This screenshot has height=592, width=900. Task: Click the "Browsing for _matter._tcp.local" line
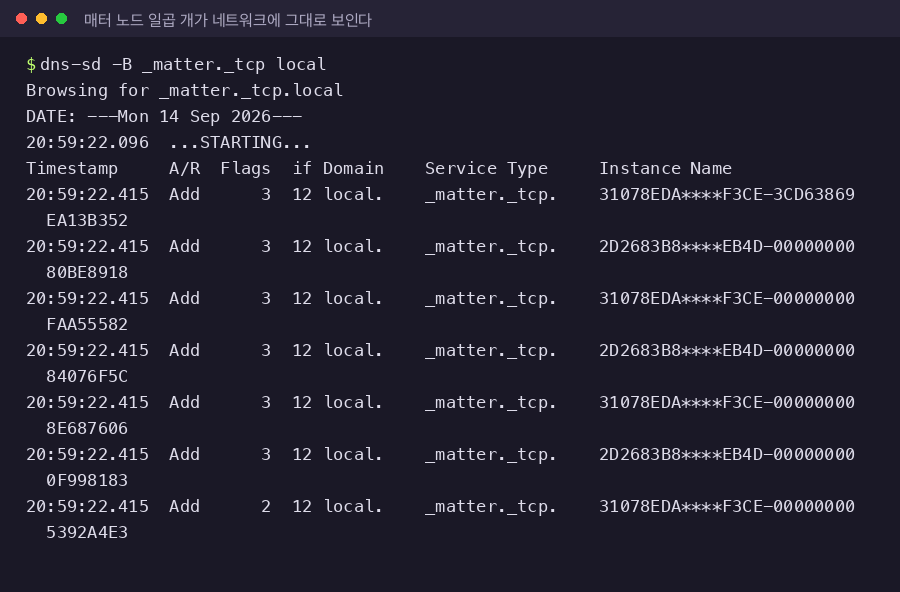pos(184,90)
